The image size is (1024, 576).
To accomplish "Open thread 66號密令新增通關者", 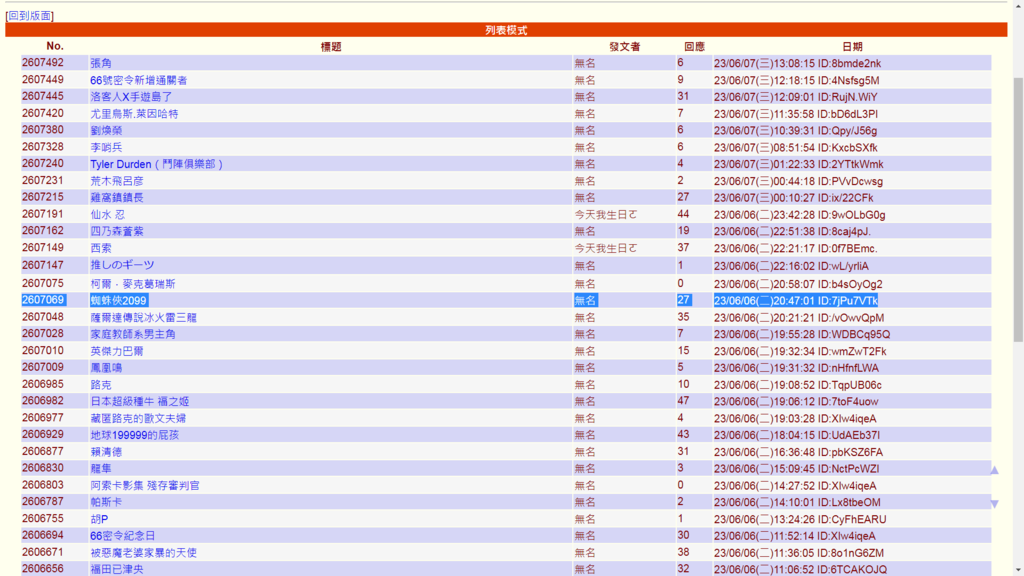I will pyautogui.click(x=138, y=80).
